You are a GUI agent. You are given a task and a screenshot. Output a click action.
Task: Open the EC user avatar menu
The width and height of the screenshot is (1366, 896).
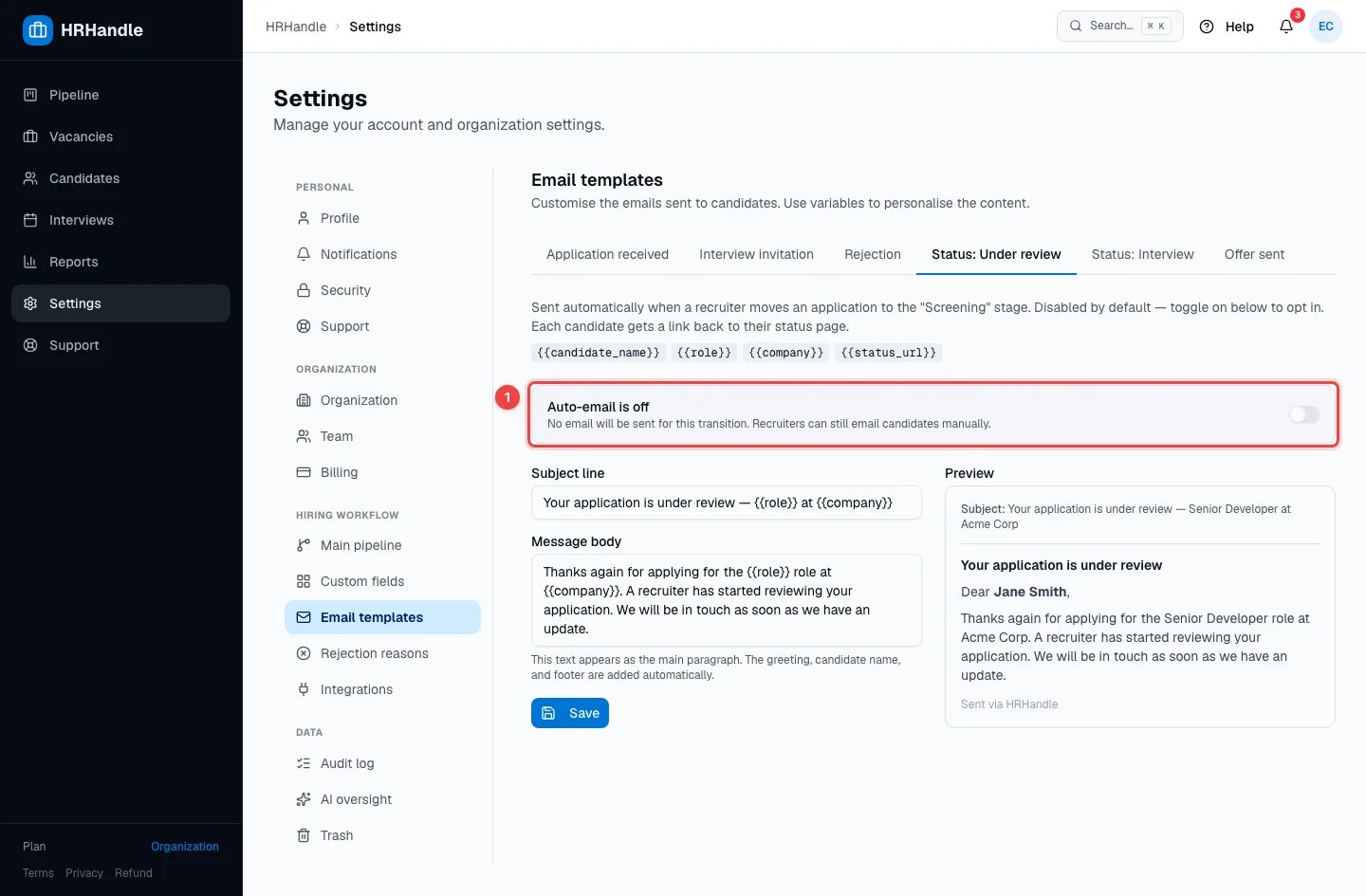tap(1326, 27)
